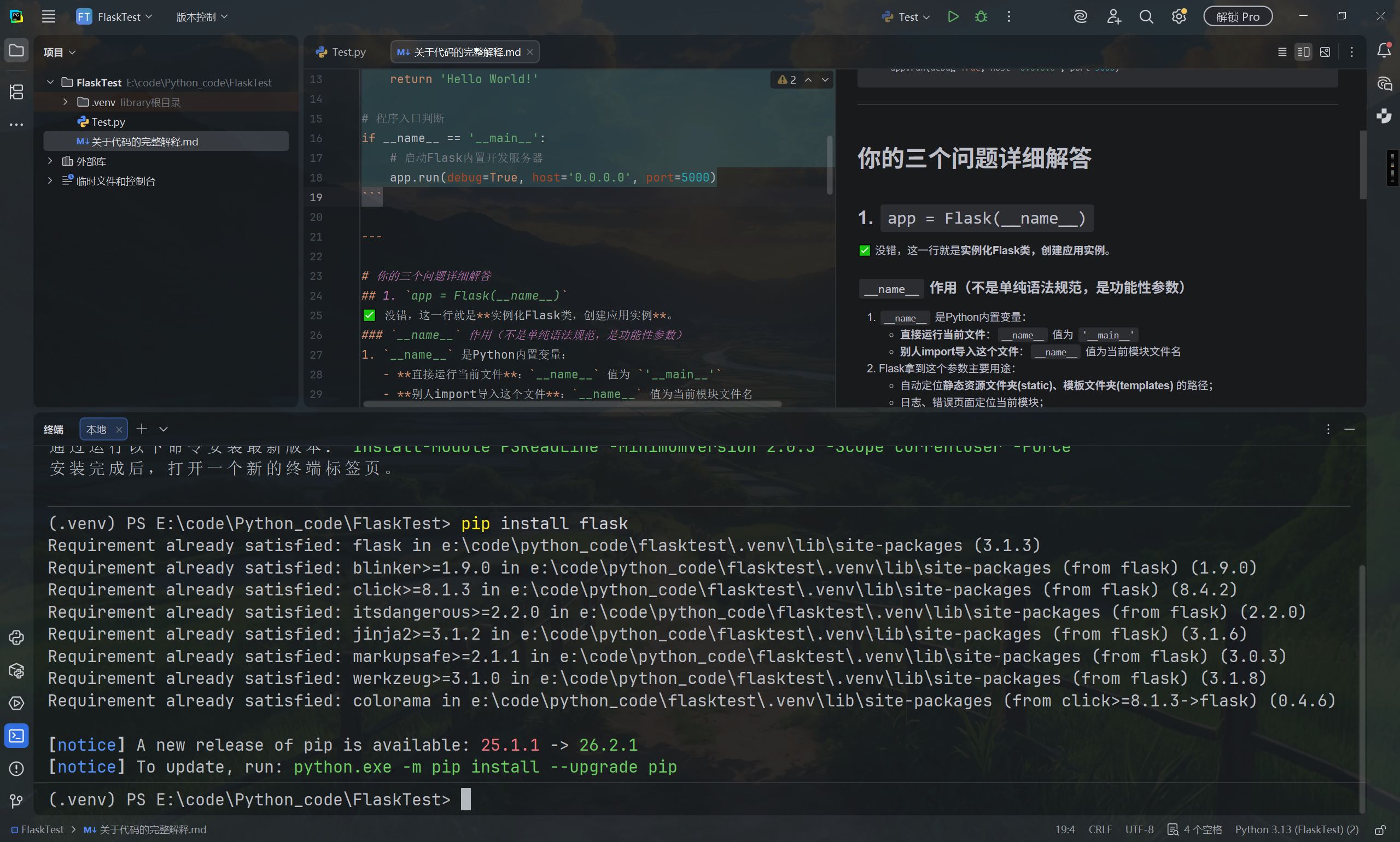Click 解锁 Pro button
The image size is (1400, 842).
pyautogui.click(x=1238, y=16)
